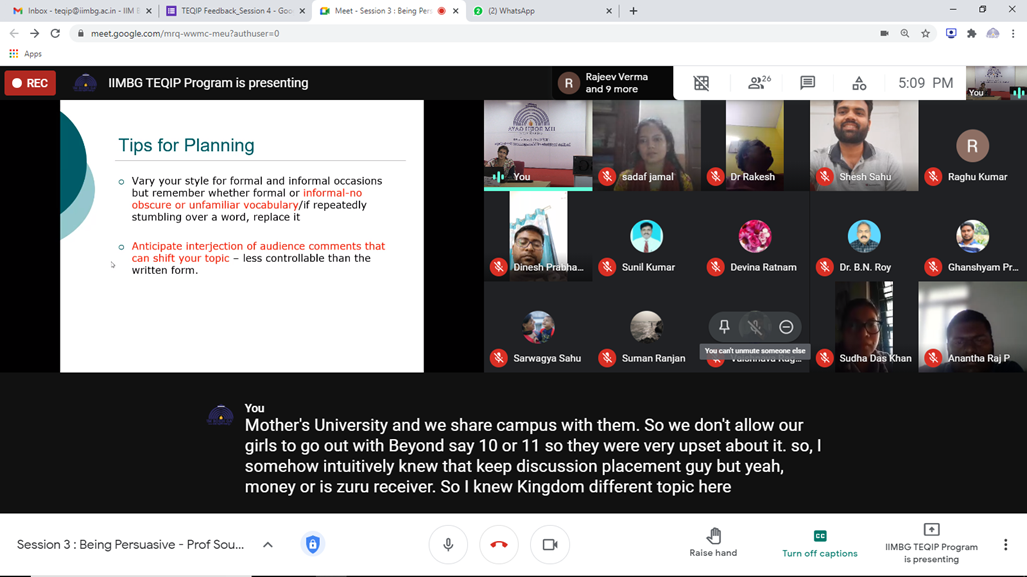Switch to the WhatsApp browser tab

pyautogui.click(x=540, y=11)
